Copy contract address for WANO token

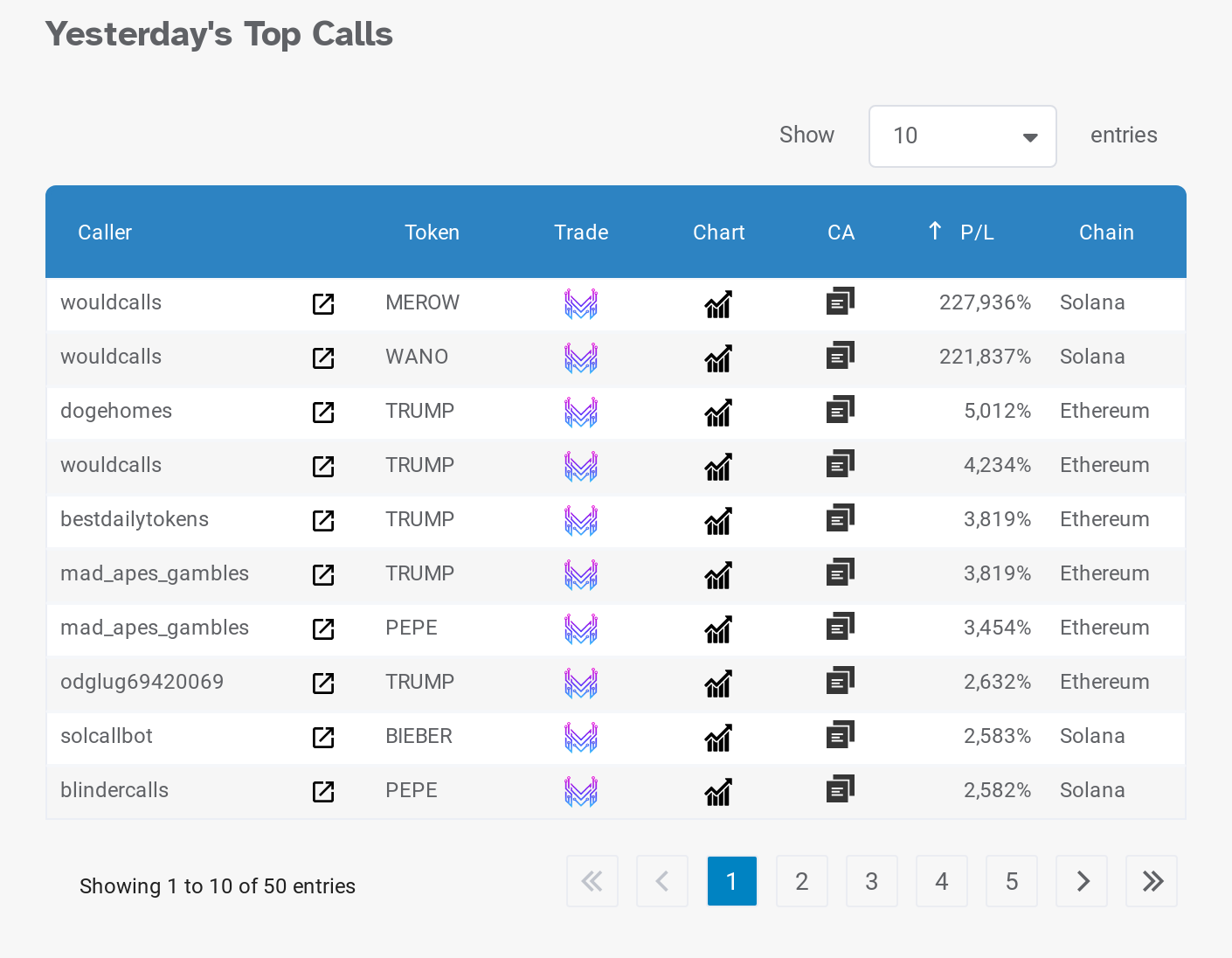point(840,355)
